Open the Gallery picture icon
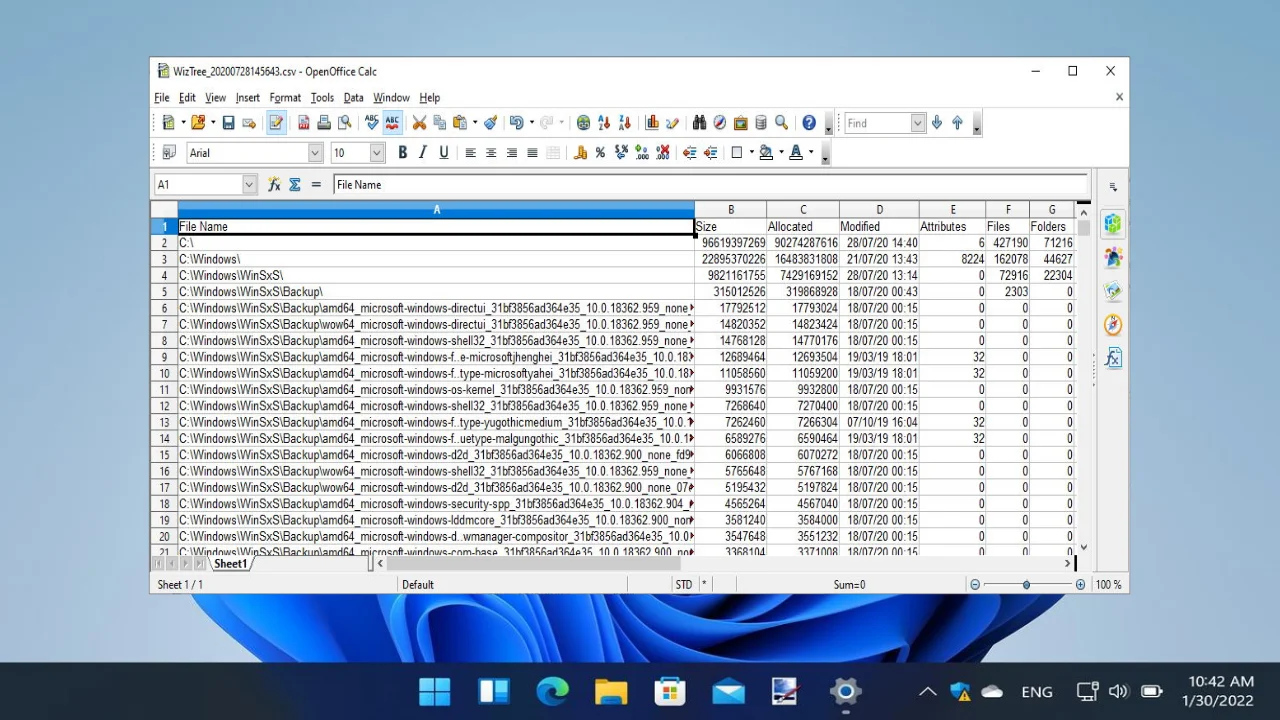This screenshot has height=720, width=1280. click(x=741, y=123)
